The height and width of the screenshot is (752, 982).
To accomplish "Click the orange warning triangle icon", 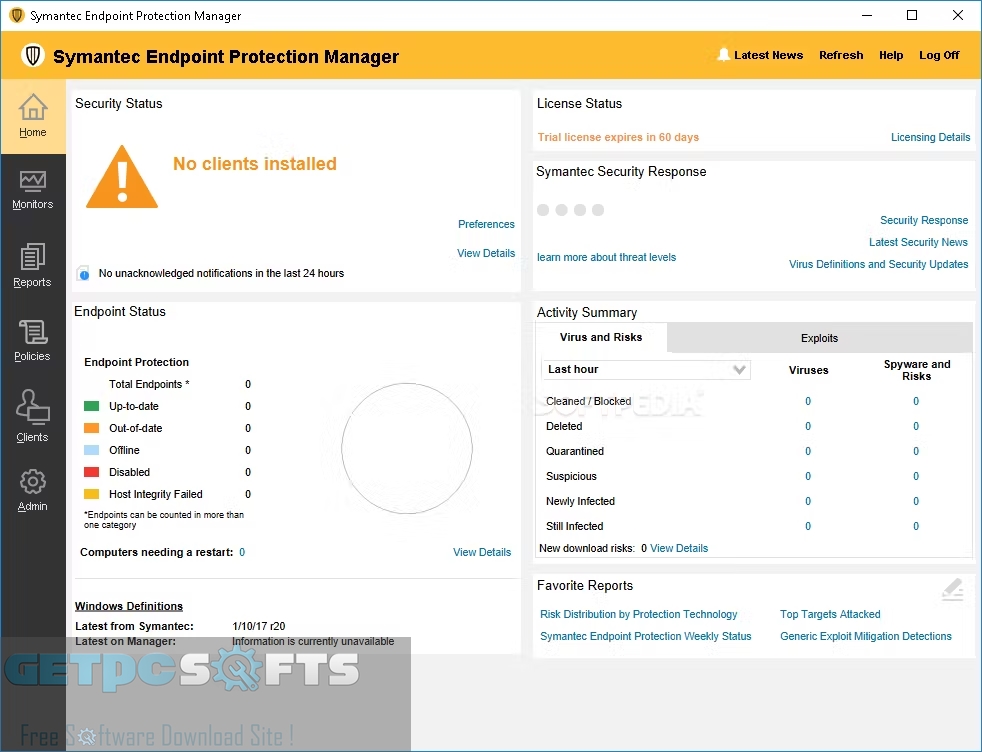I will 121,177.
